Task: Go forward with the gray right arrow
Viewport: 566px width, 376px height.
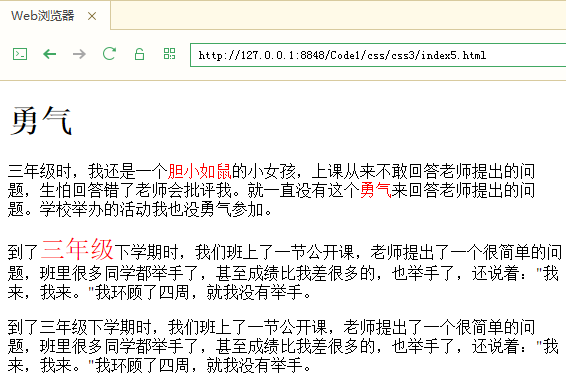Action: pyautogui.click(x=79, y=54)
